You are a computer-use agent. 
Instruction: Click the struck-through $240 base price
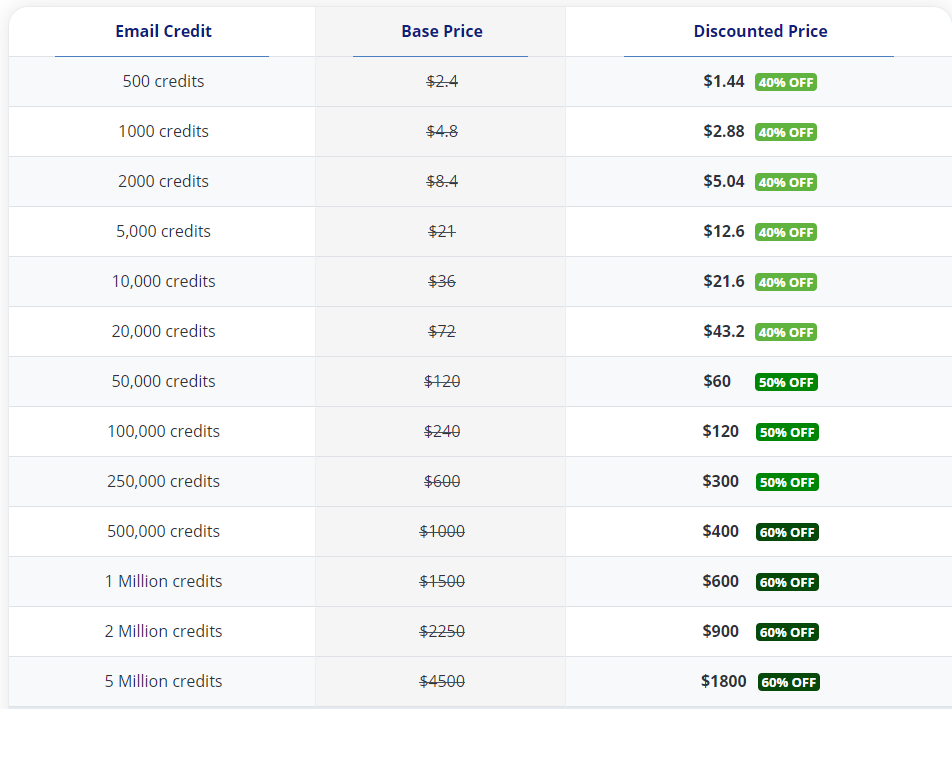coord(442,431)
